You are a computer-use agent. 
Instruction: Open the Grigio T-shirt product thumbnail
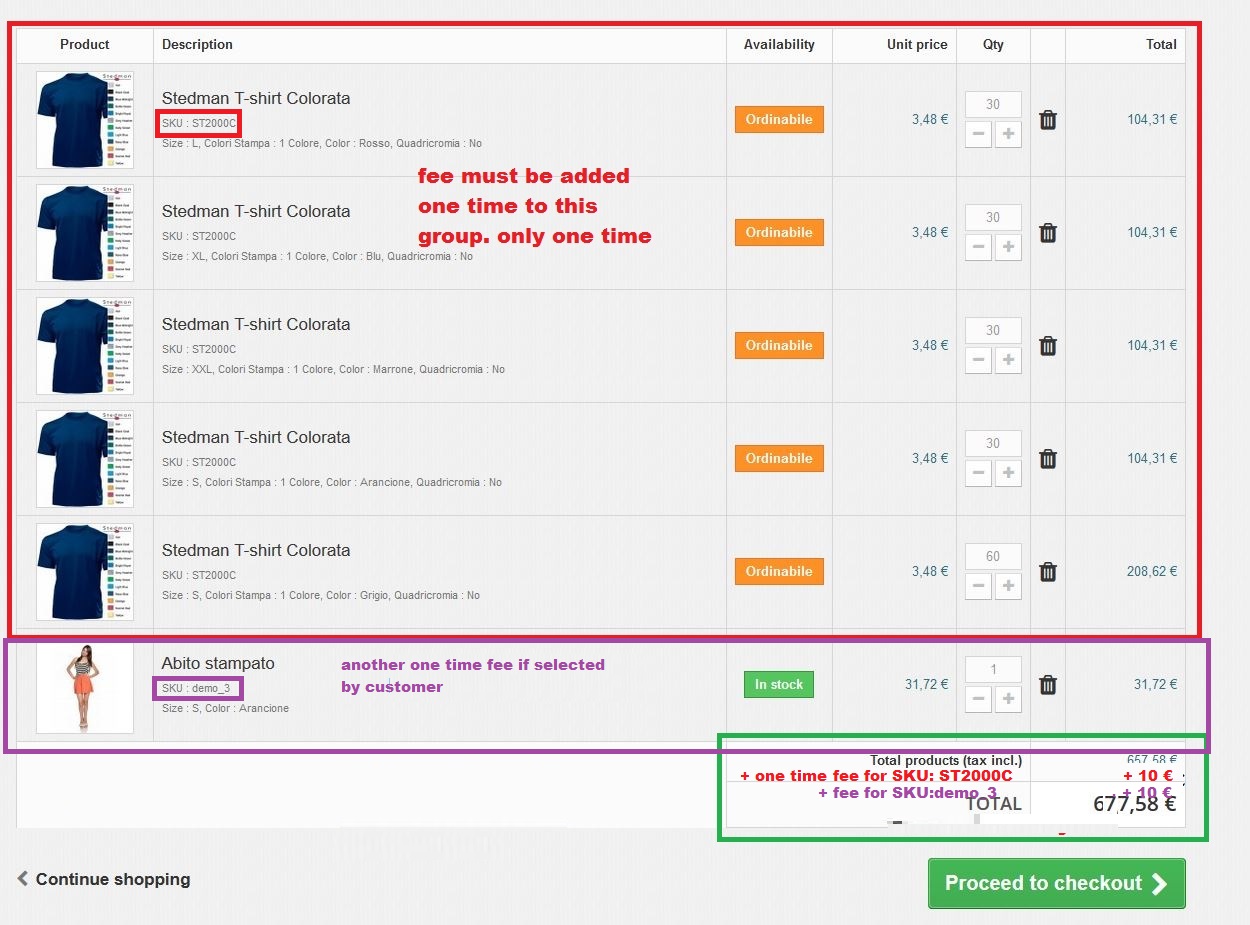point(85,572)
